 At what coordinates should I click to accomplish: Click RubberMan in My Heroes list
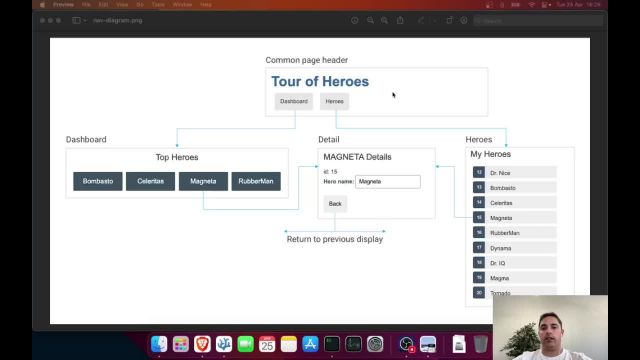pyautogui.click(x=515, y=233)
